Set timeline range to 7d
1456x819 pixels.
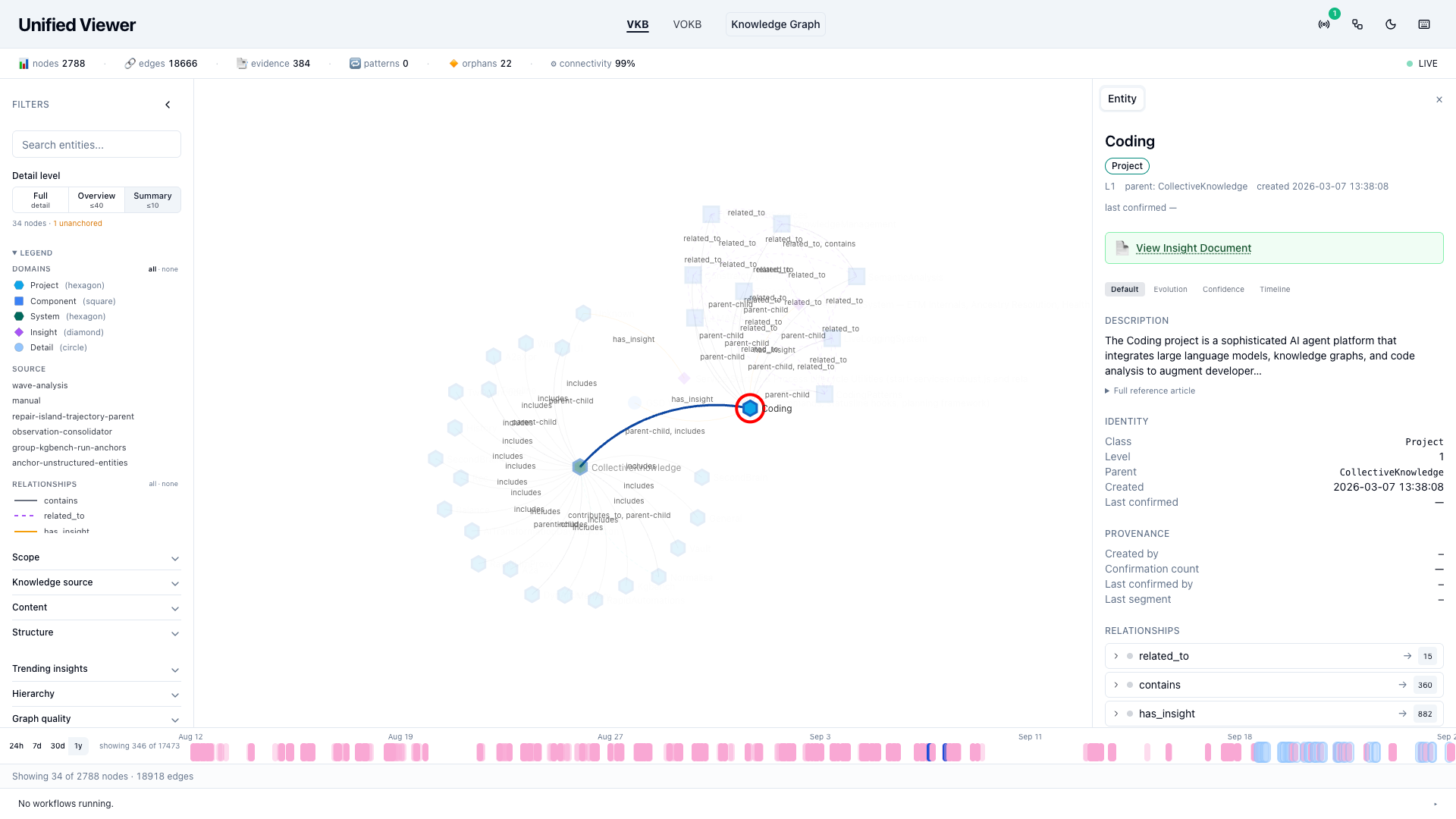tap(36, 746)
